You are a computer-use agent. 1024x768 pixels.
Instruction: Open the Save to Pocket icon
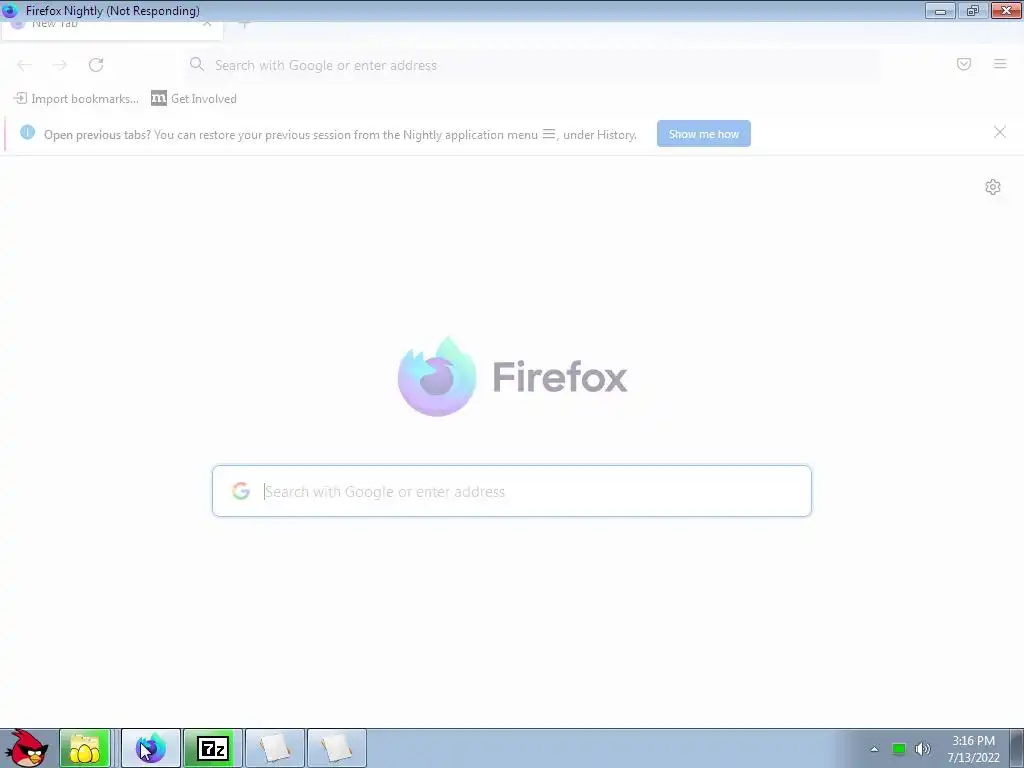click(x=964, y=64)
